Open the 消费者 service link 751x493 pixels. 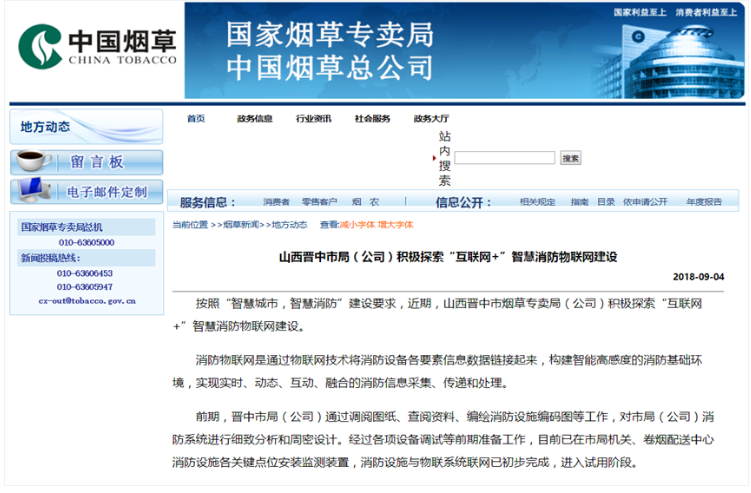click(x=276, y=202)
